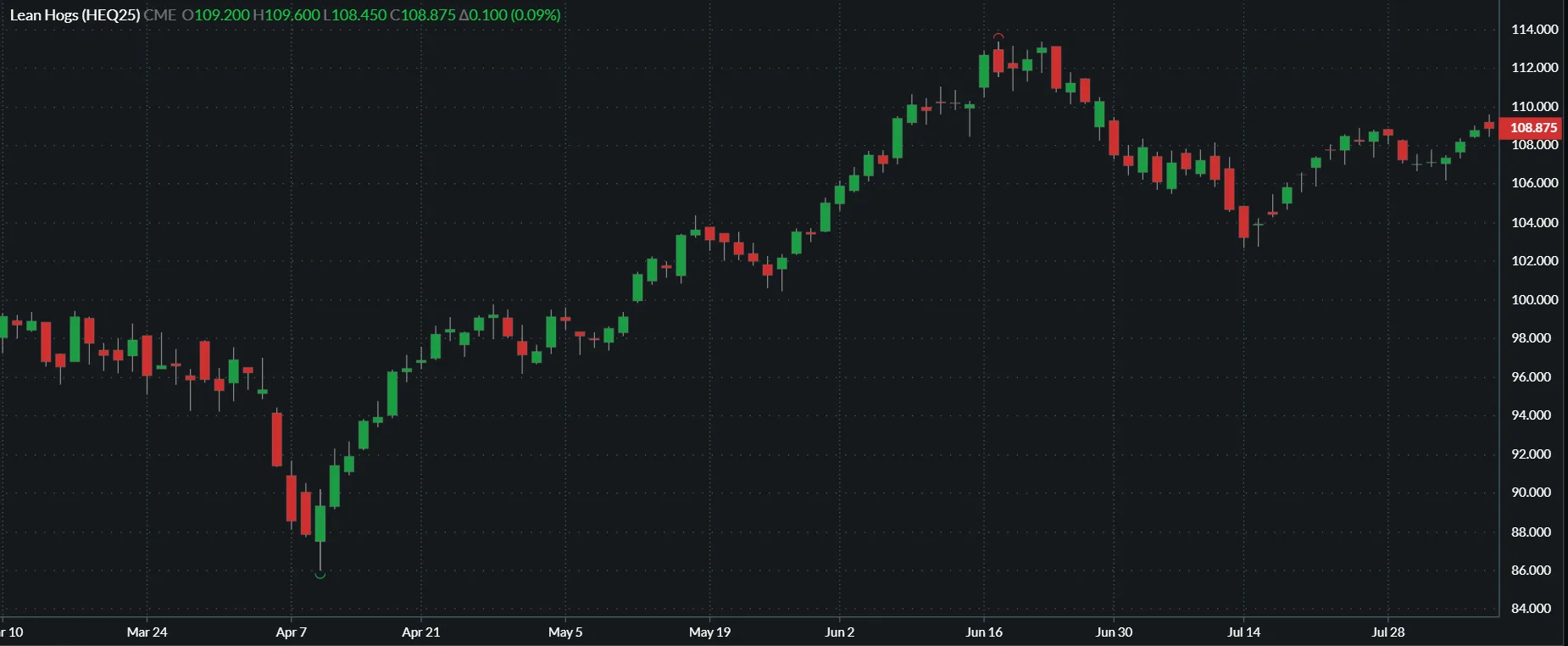
Task: Click the 84.000 price axis label
Action: (x=1531, y=608)
